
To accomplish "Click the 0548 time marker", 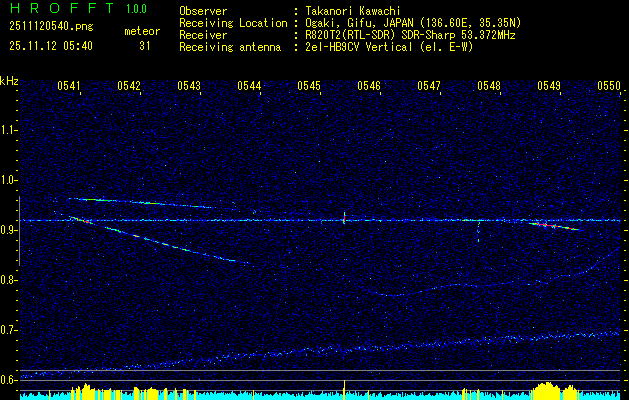I will (x=489, y=87).
